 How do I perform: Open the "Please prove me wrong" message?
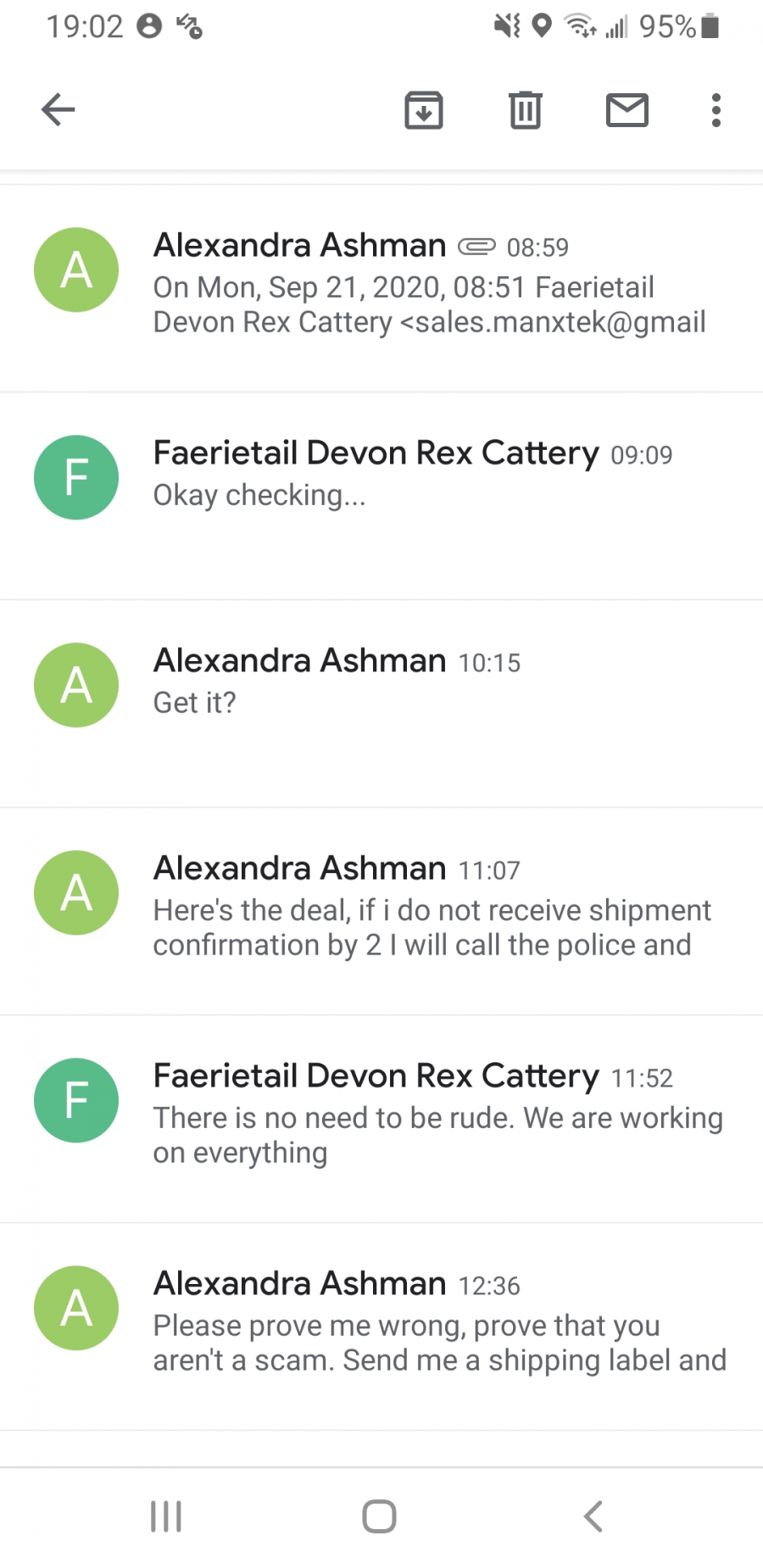[439, 1343]
